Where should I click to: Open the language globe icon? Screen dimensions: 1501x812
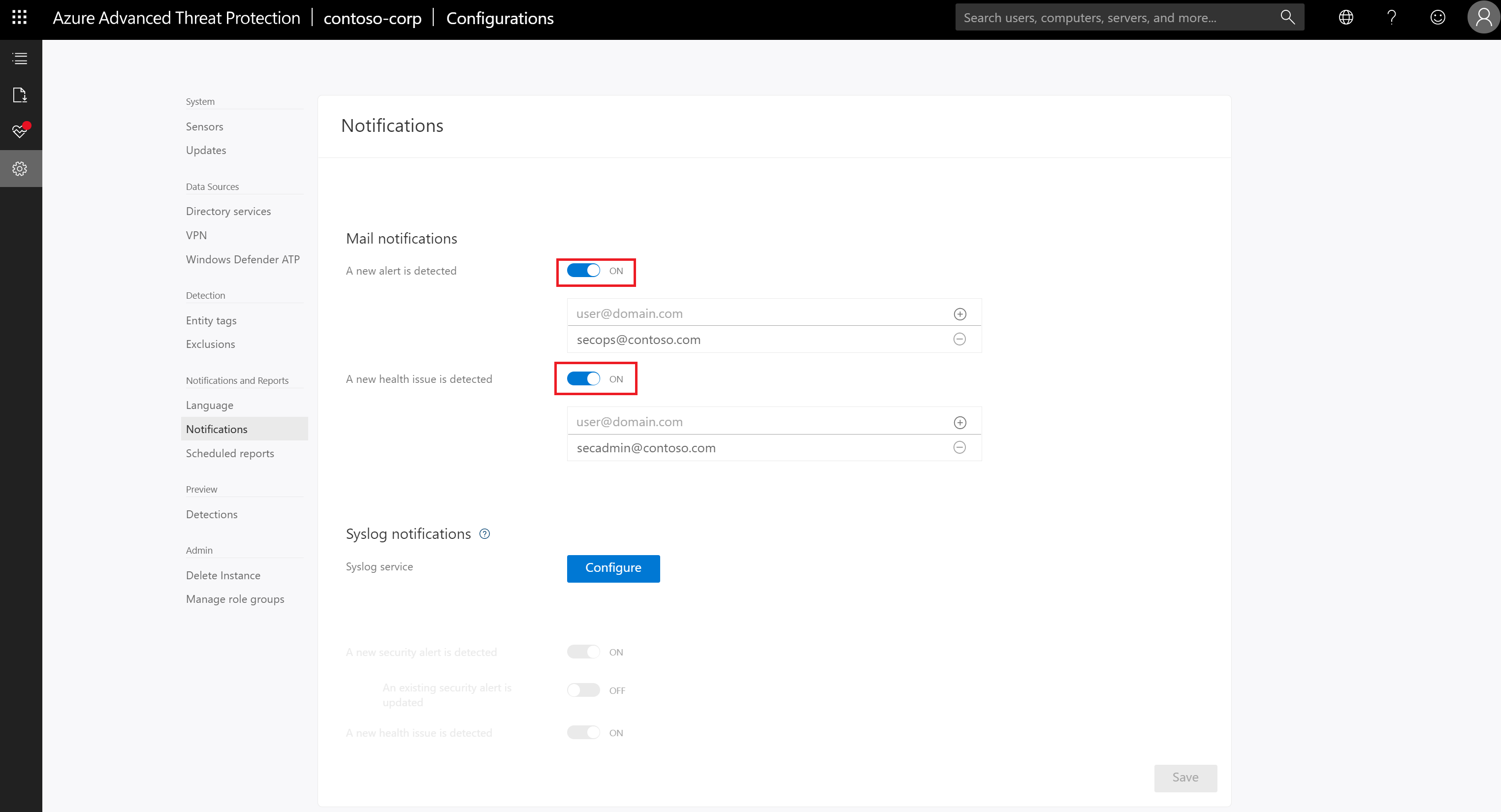click(x=1346, y=17)
